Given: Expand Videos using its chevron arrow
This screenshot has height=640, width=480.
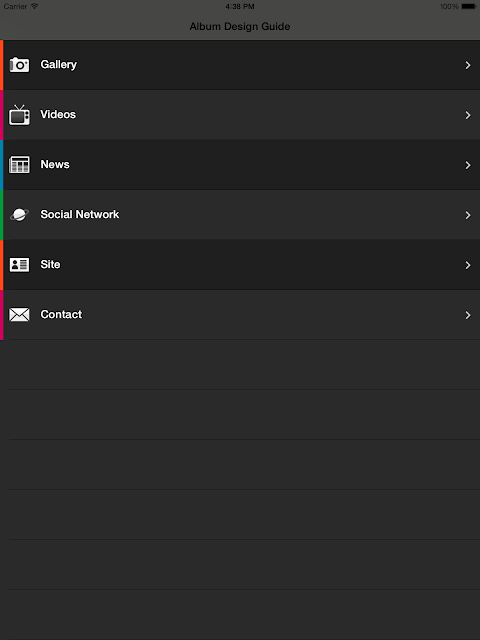Looking at the screenshot, I should tap(468, 115).
